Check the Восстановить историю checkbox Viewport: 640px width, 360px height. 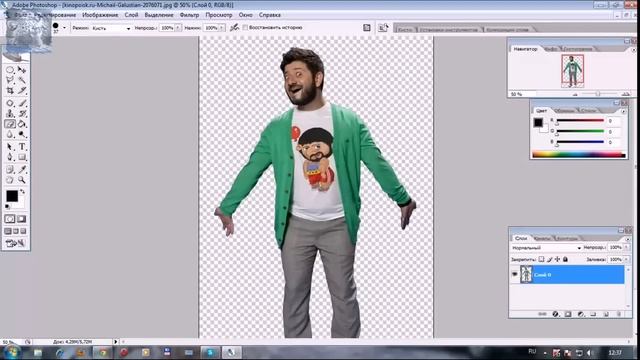[x=245, y=28]
